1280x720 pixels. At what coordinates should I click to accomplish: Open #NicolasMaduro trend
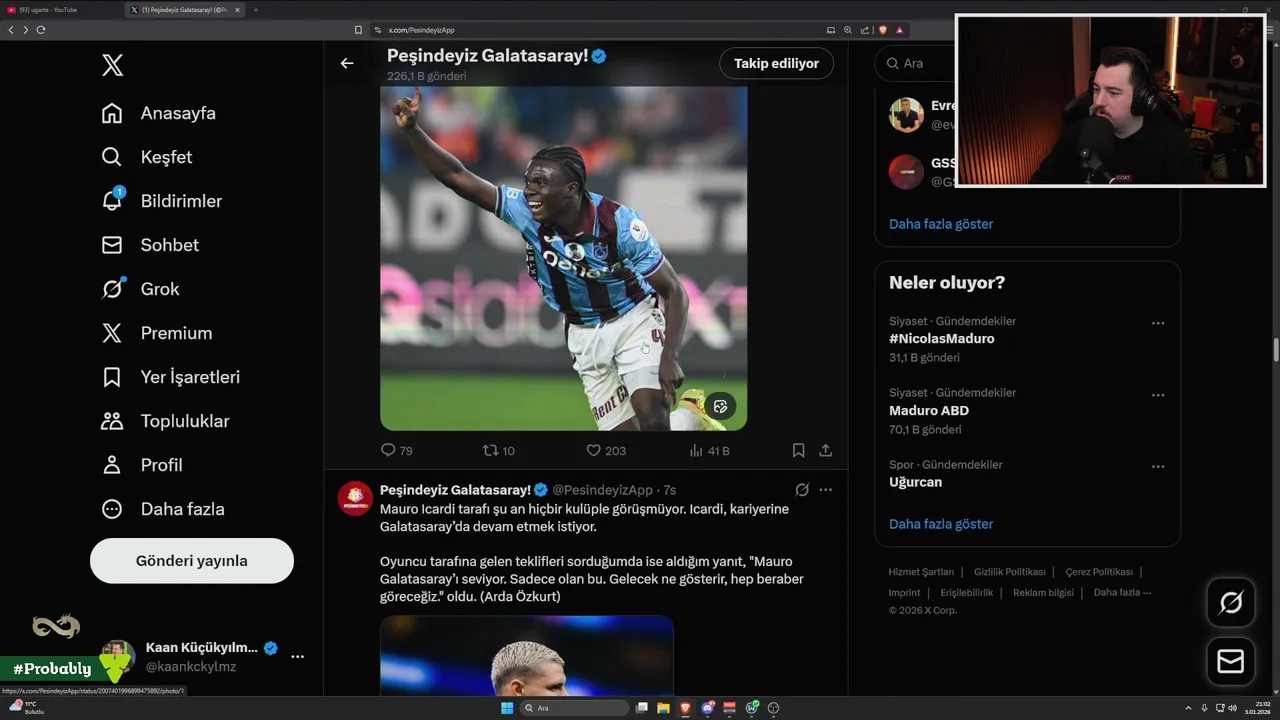click(941, 339)
